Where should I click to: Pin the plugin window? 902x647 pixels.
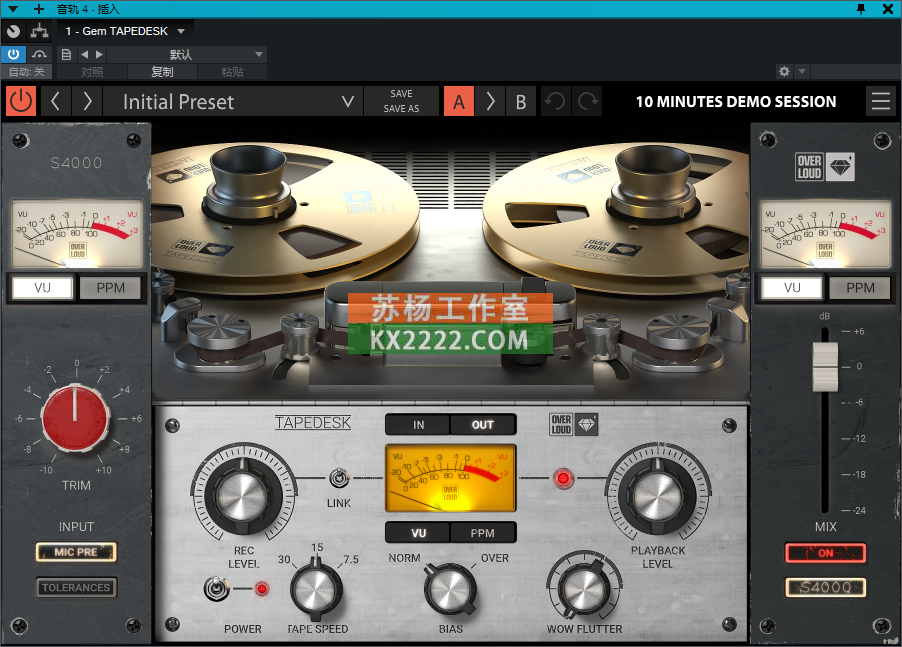(x=861, y=9)
